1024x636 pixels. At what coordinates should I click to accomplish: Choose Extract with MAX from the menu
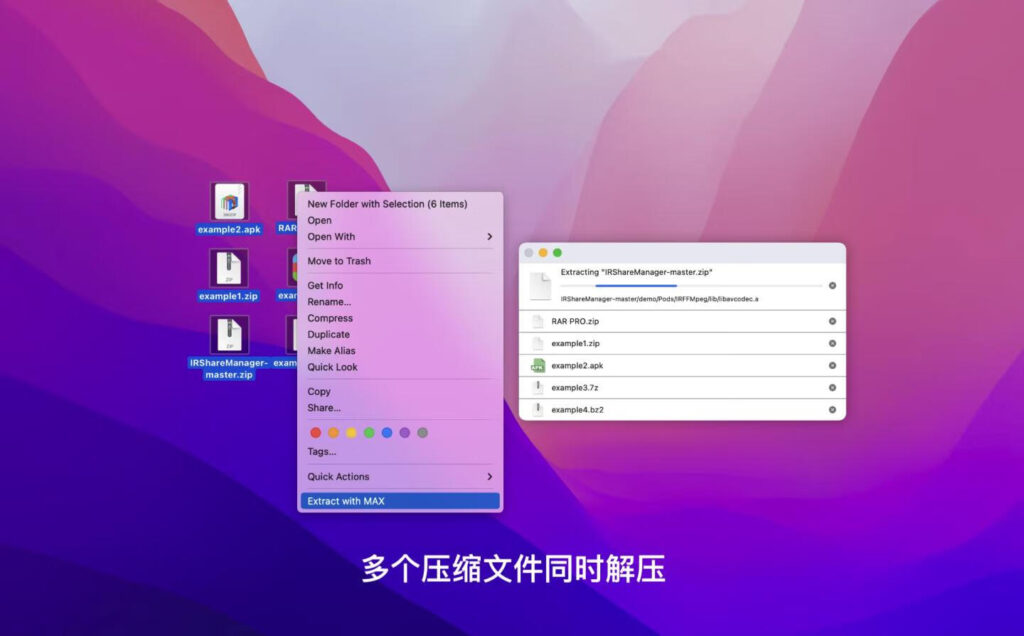point(398,498)
